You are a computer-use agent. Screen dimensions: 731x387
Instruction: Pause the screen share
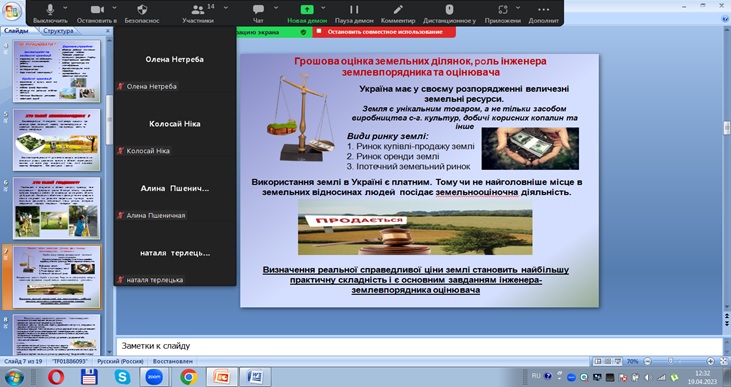[x=354, y=9]
